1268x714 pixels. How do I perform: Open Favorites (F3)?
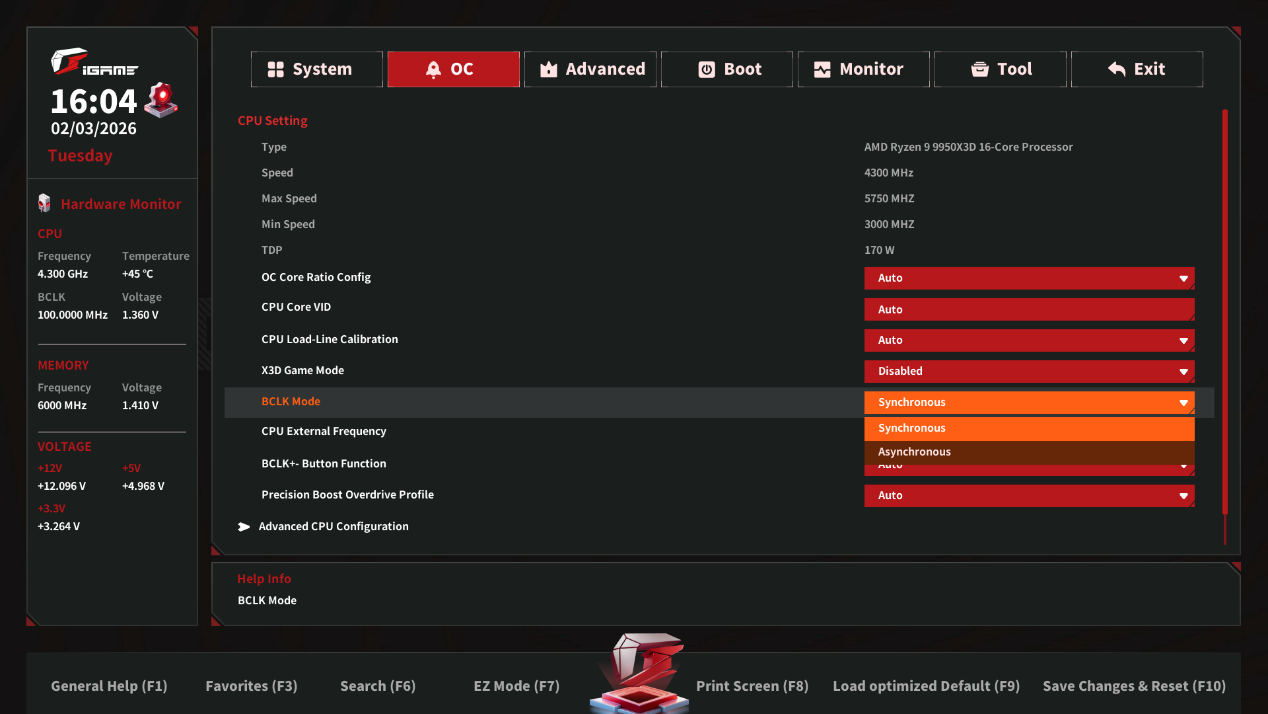(251, 686)
